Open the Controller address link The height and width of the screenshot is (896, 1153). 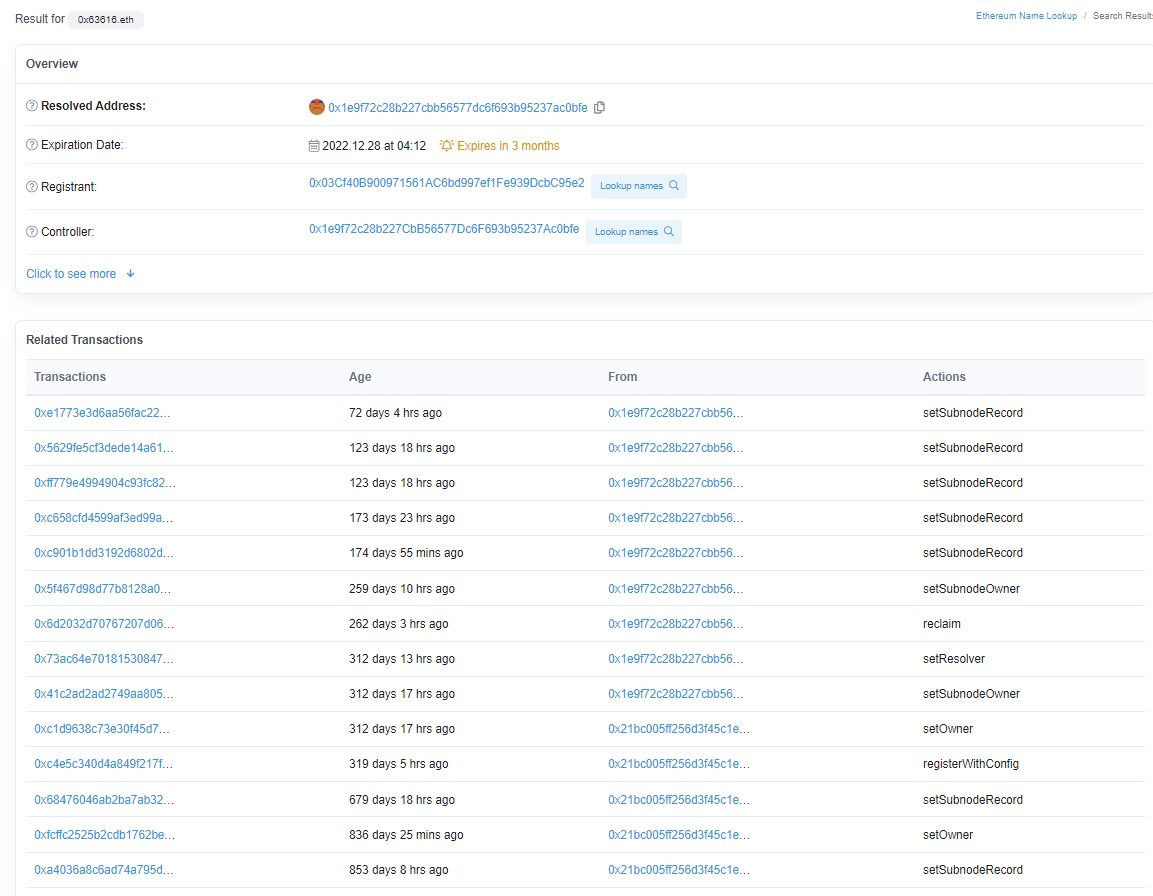(443, 229)
